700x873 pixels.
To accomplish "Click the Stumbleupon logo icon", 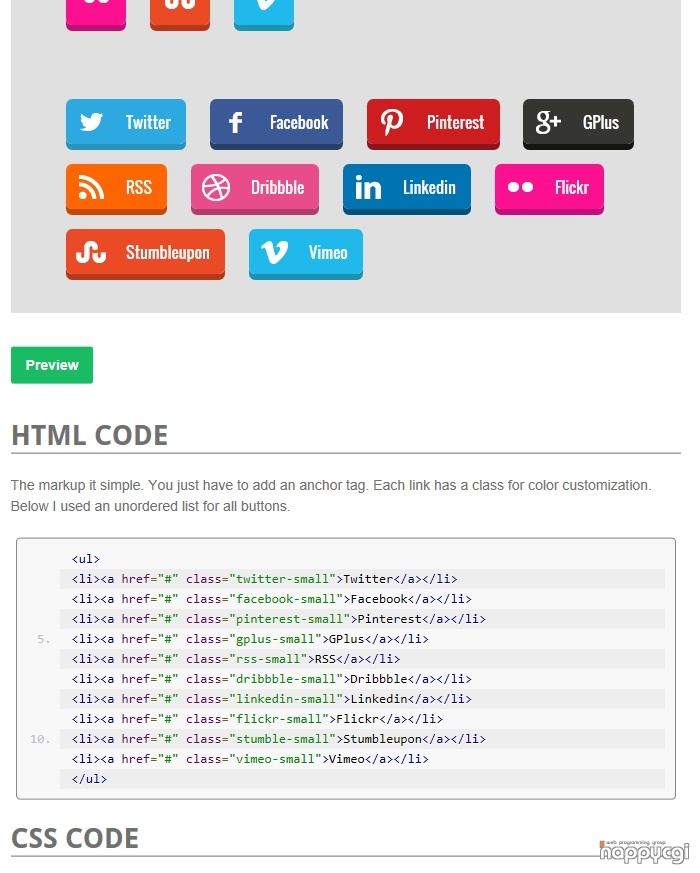I will tap(91, 252).
